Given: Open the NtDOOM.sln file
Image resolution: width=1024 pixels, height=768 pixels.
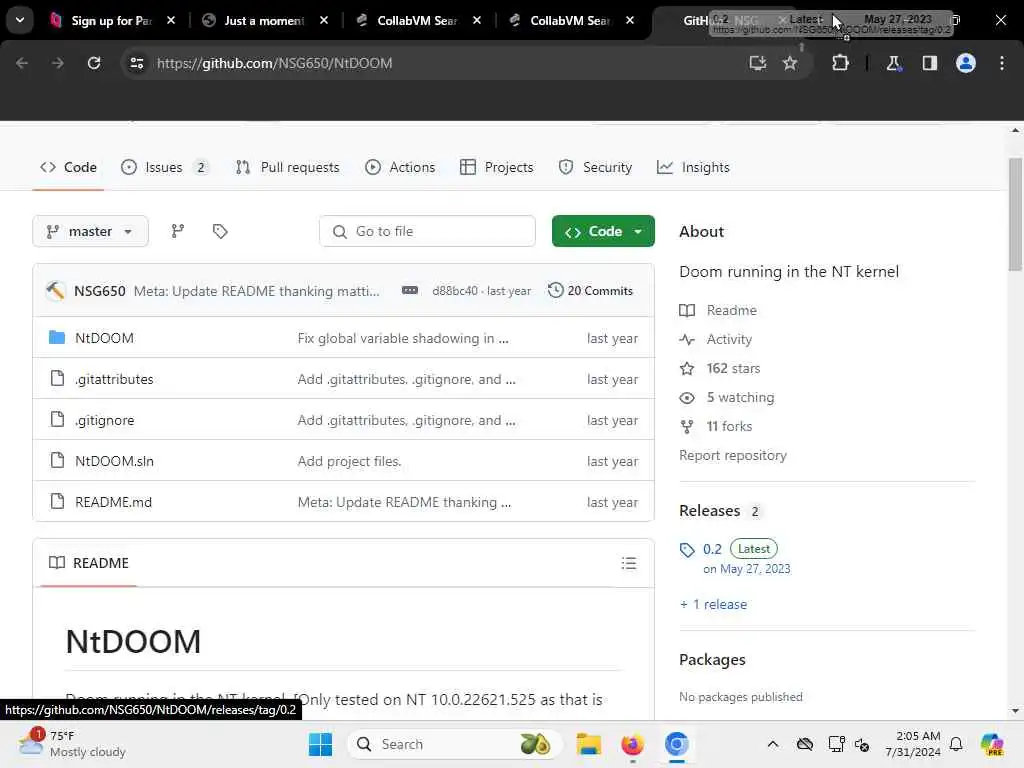Looking at the screenshot, I should tap(114, 461).
